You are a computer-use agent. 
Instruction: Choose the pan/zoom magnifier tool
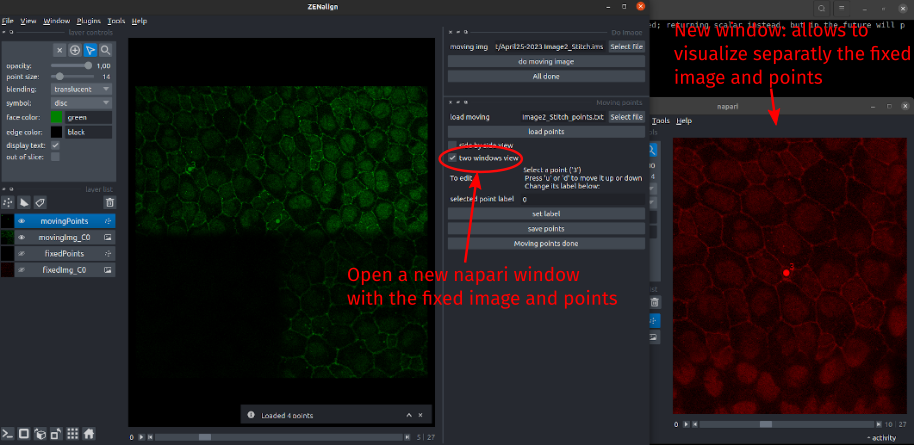pyautogui.click(x=105, y=50)
